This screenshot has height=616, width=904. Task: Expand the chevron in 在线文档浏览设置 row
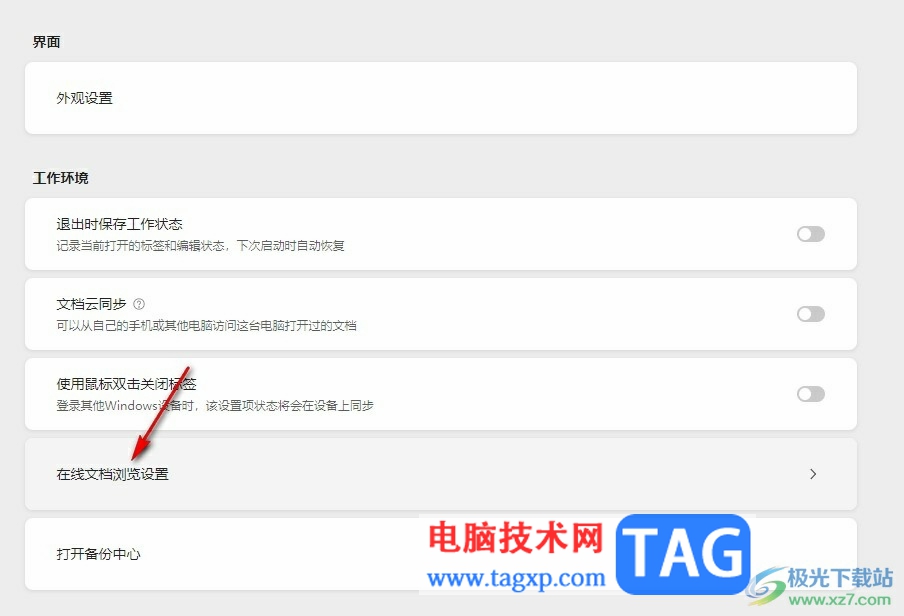[x=813, y=474]
